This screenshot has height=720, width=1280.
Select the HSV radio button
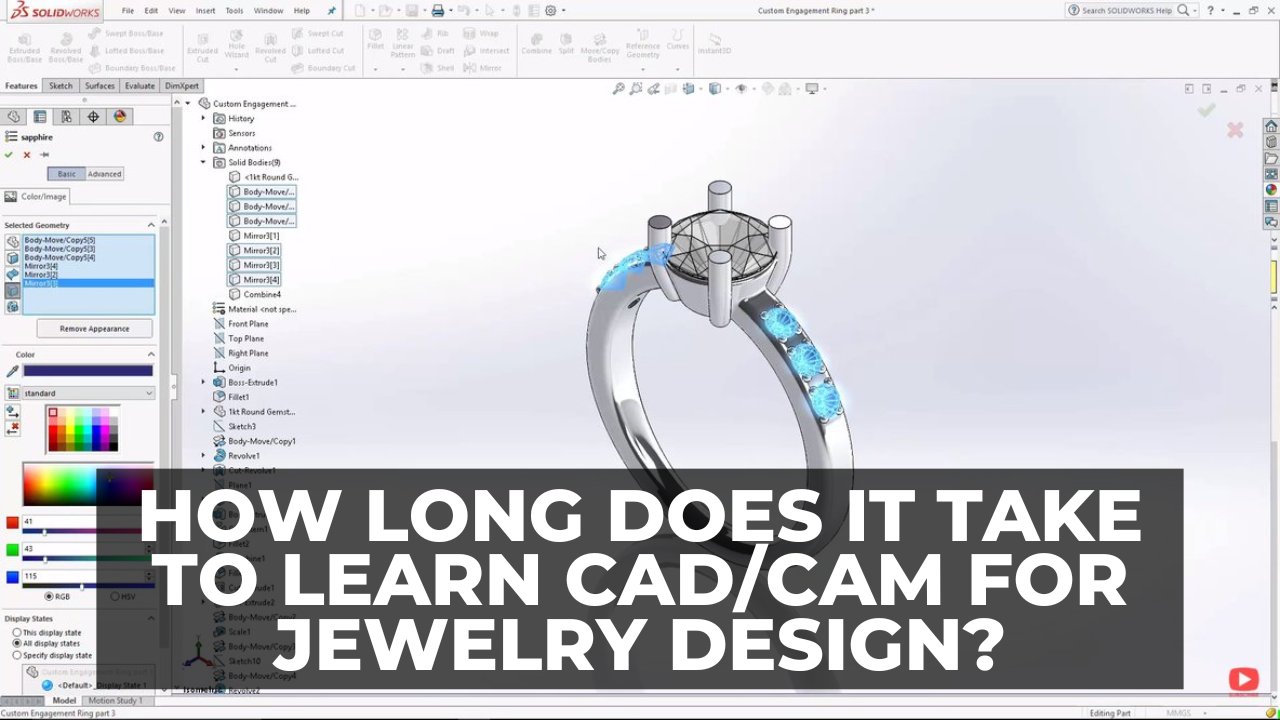coord(114,596)
